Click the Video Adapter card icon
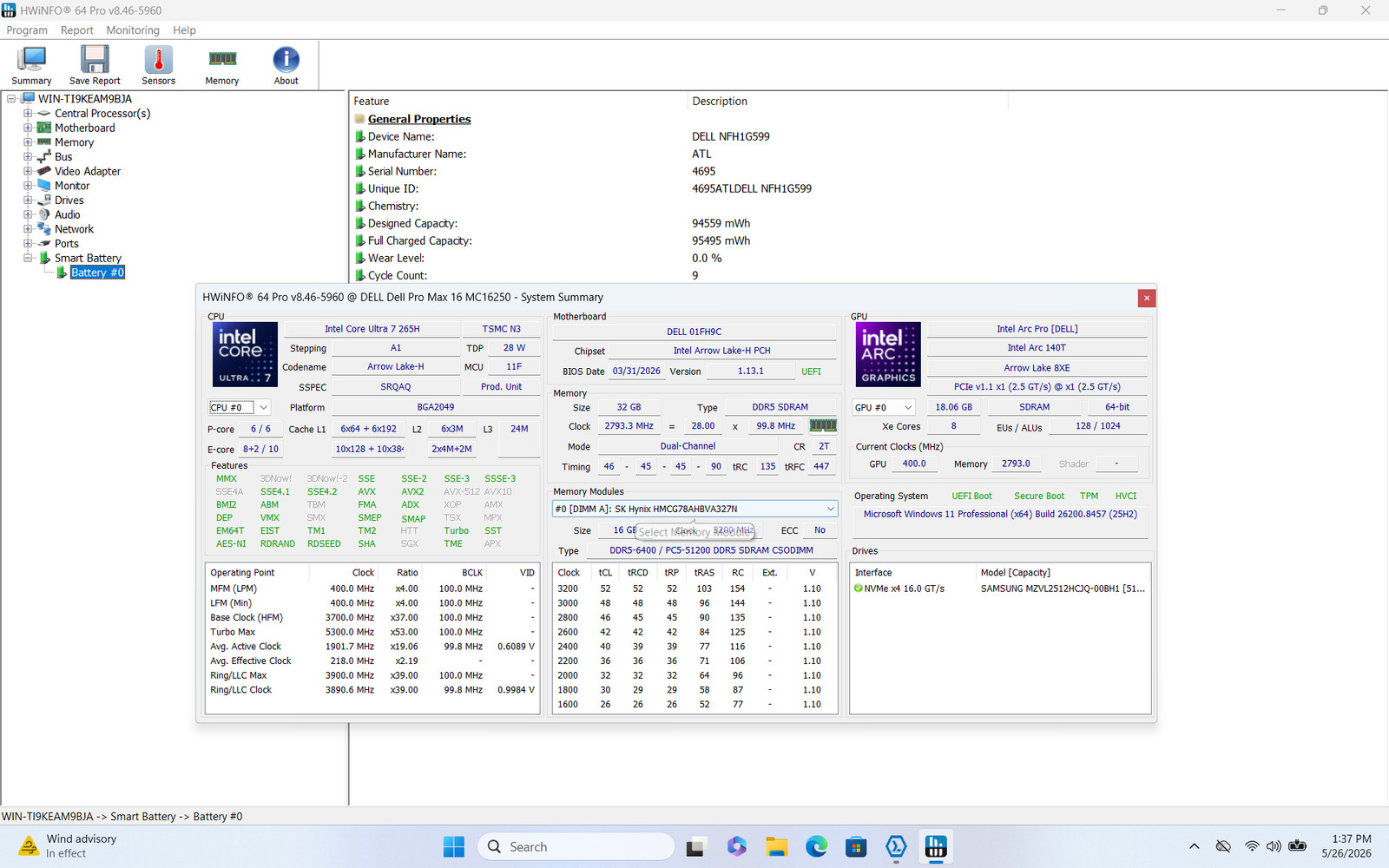1389x868 pixels. coord(44,171)
